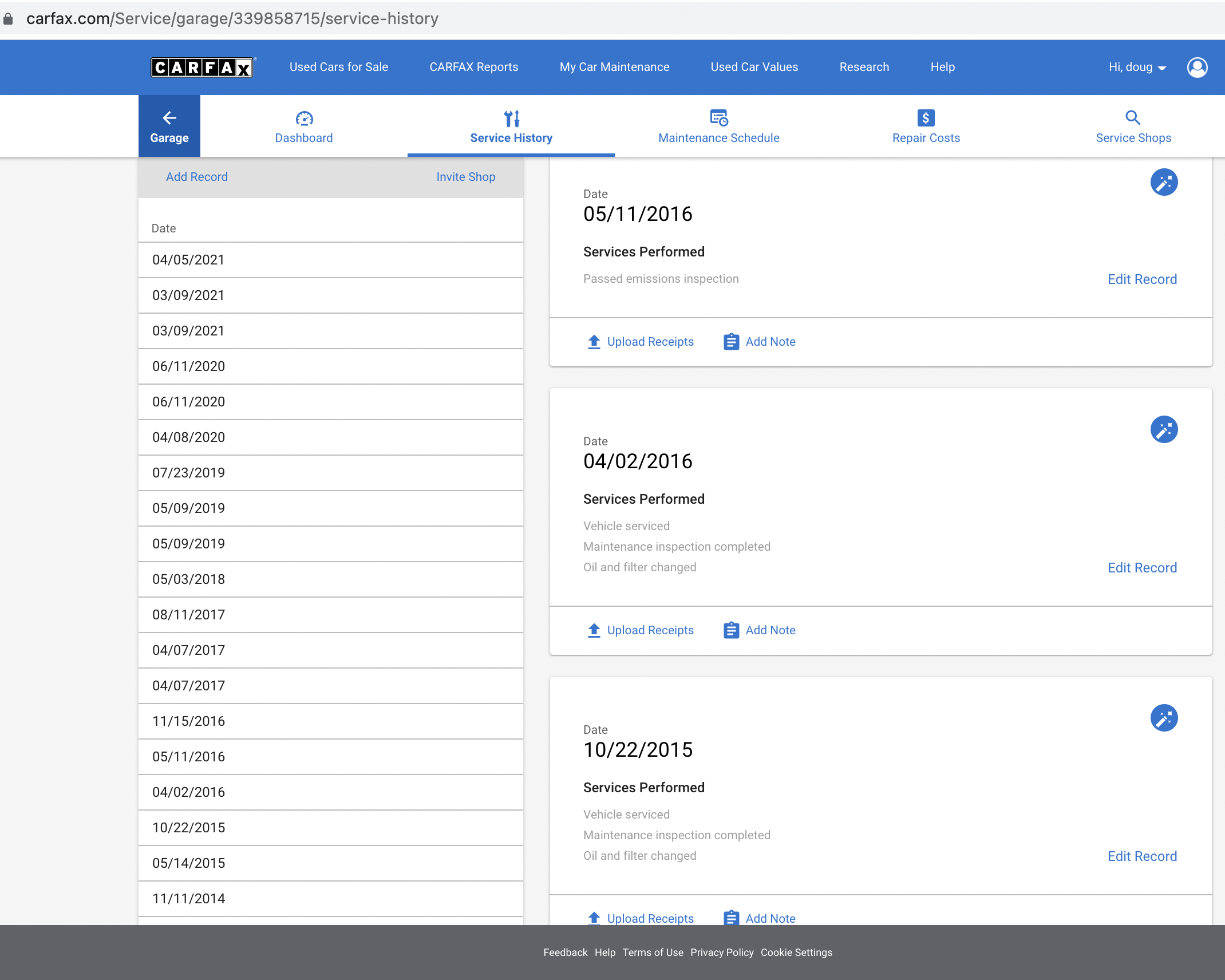Click the Service History wrench icon

[512, 118]
